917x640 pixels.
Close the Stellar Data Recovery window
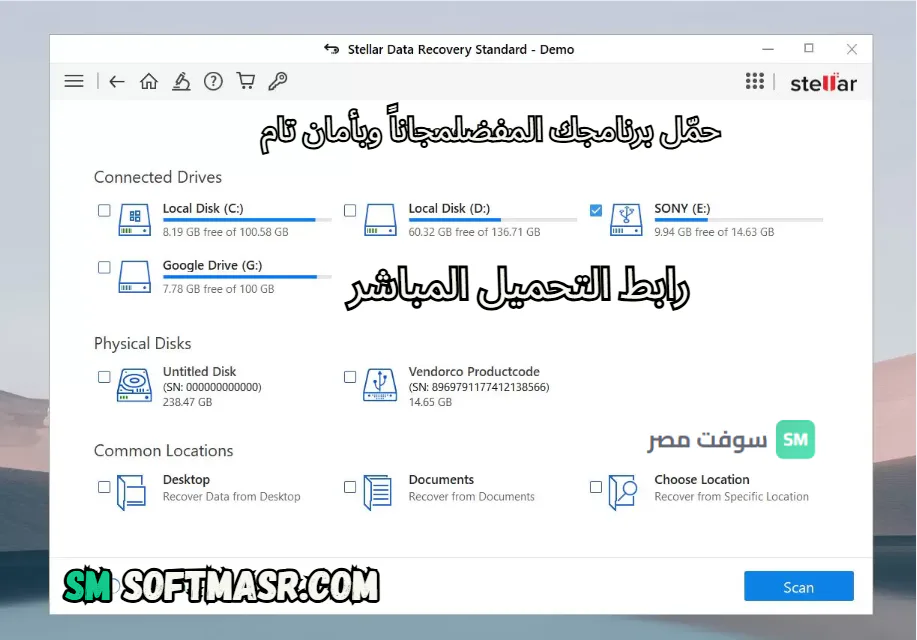pyautogui.click(x=852, y=49)
